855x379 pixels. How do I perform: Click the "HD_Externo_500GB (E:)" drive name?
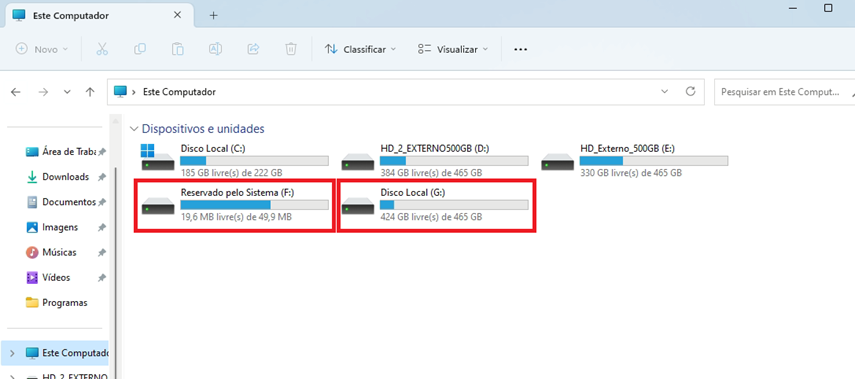(628, 148)
